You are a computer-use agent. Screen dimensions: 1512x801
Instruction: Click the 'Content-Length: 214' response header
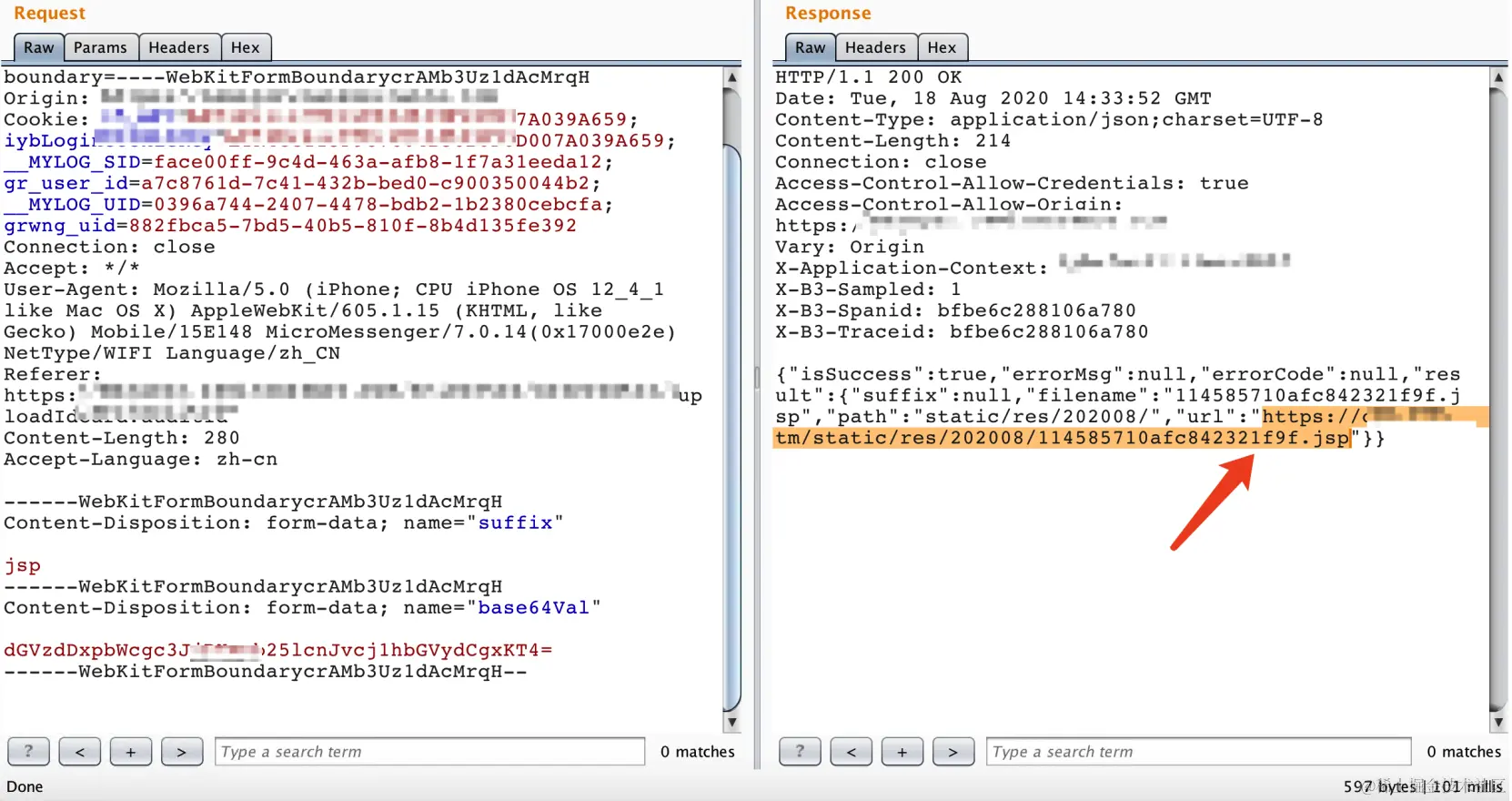(x=892, y=141)
